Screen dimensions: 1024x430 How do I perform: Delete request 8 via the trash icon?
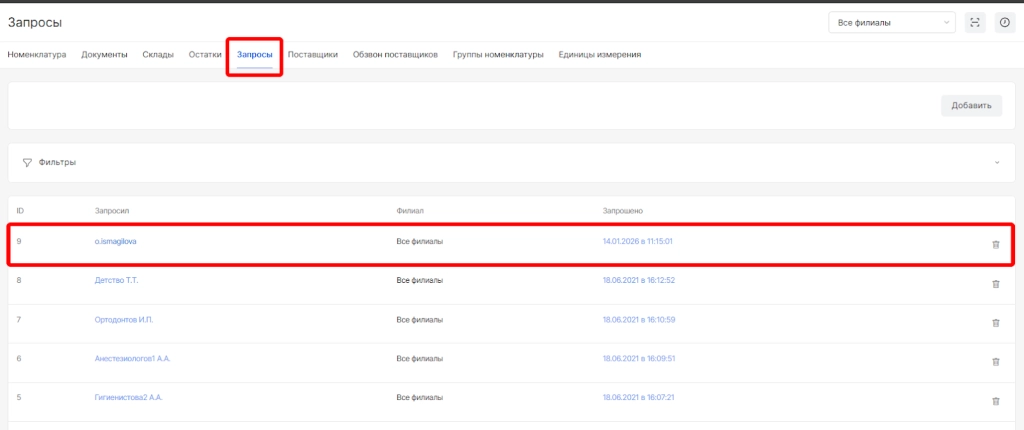tap(995, 284)
